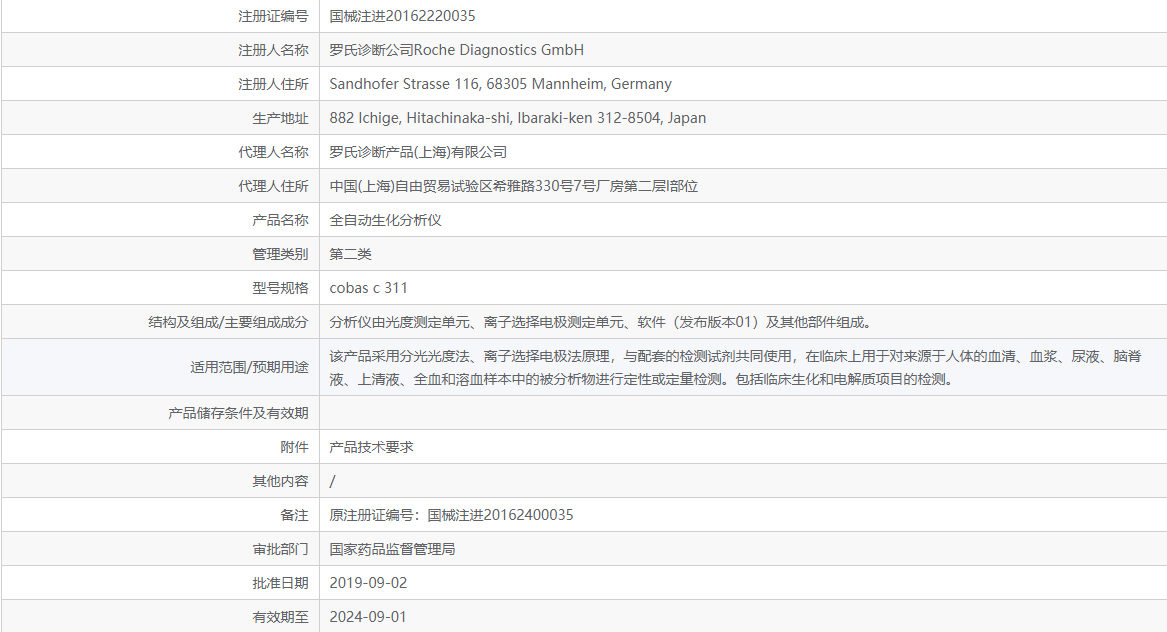Select the label 有效期至
This screenshot has width=1167, height=632.
tap(281, 617)
